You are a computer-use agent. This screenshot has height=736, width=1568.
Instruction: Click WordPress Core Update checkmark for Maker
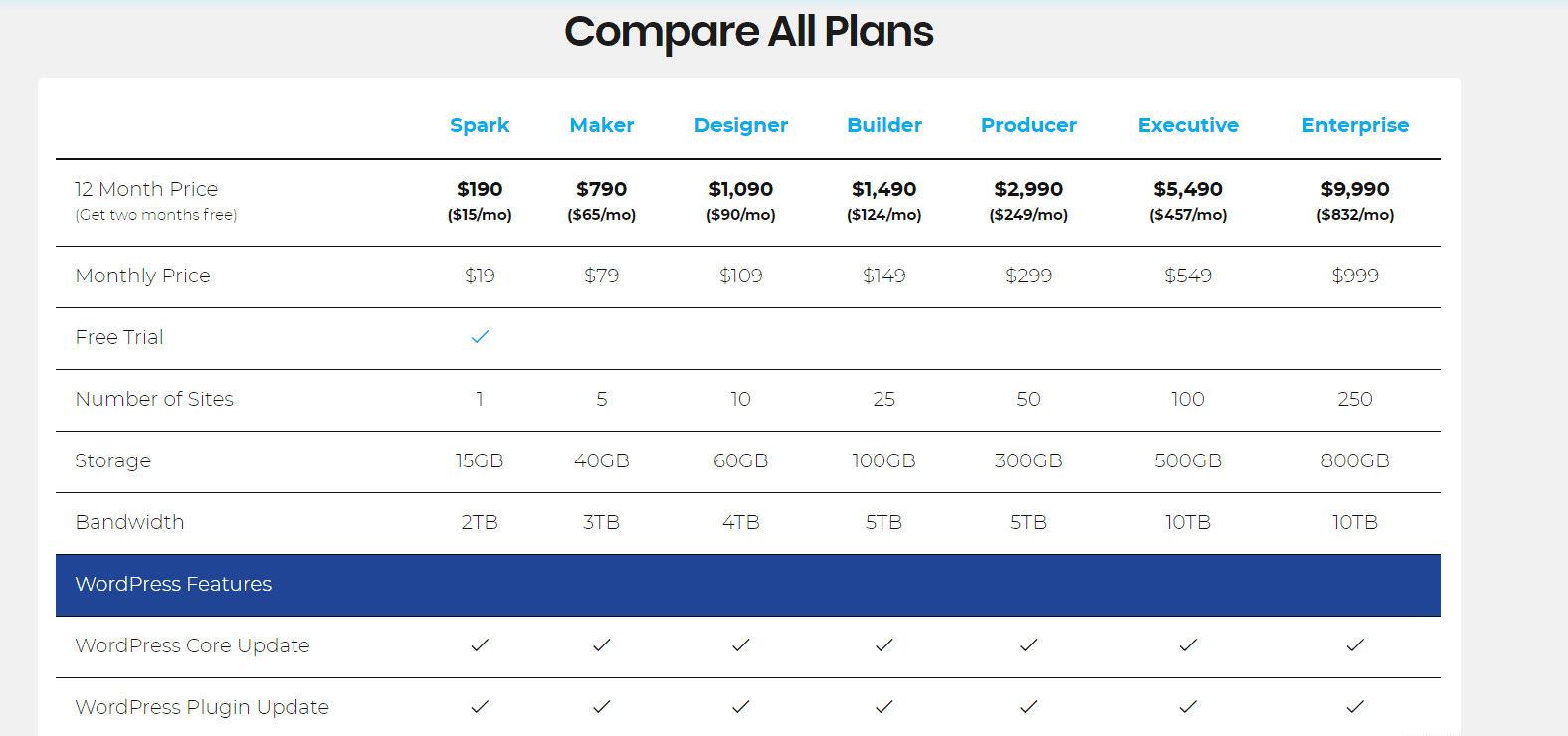(x=601, y=645)
